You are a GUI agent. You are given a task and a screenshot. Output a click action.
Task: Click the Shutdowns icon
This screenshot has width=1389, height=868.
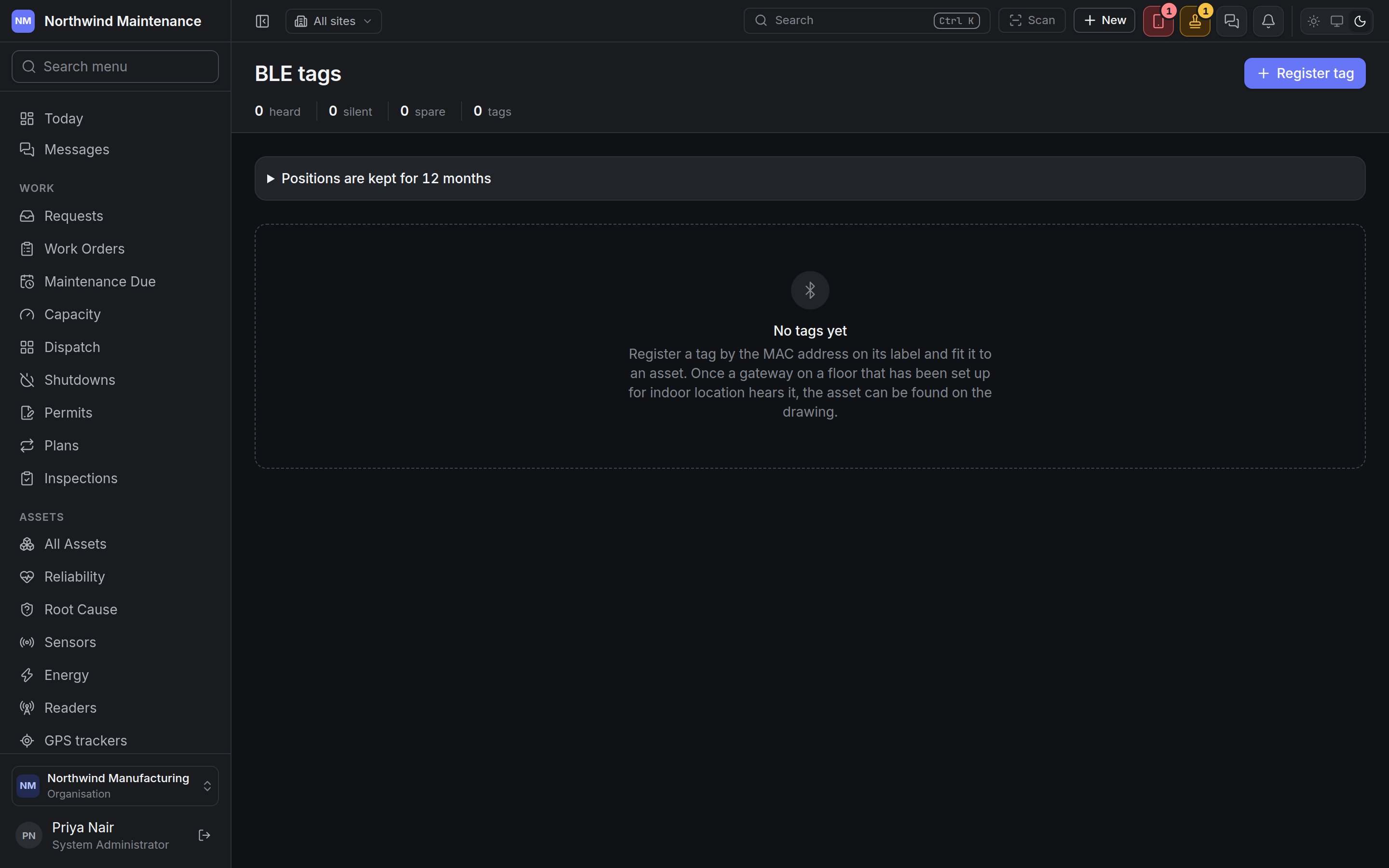pyautogui.click(x=27, y=380)
